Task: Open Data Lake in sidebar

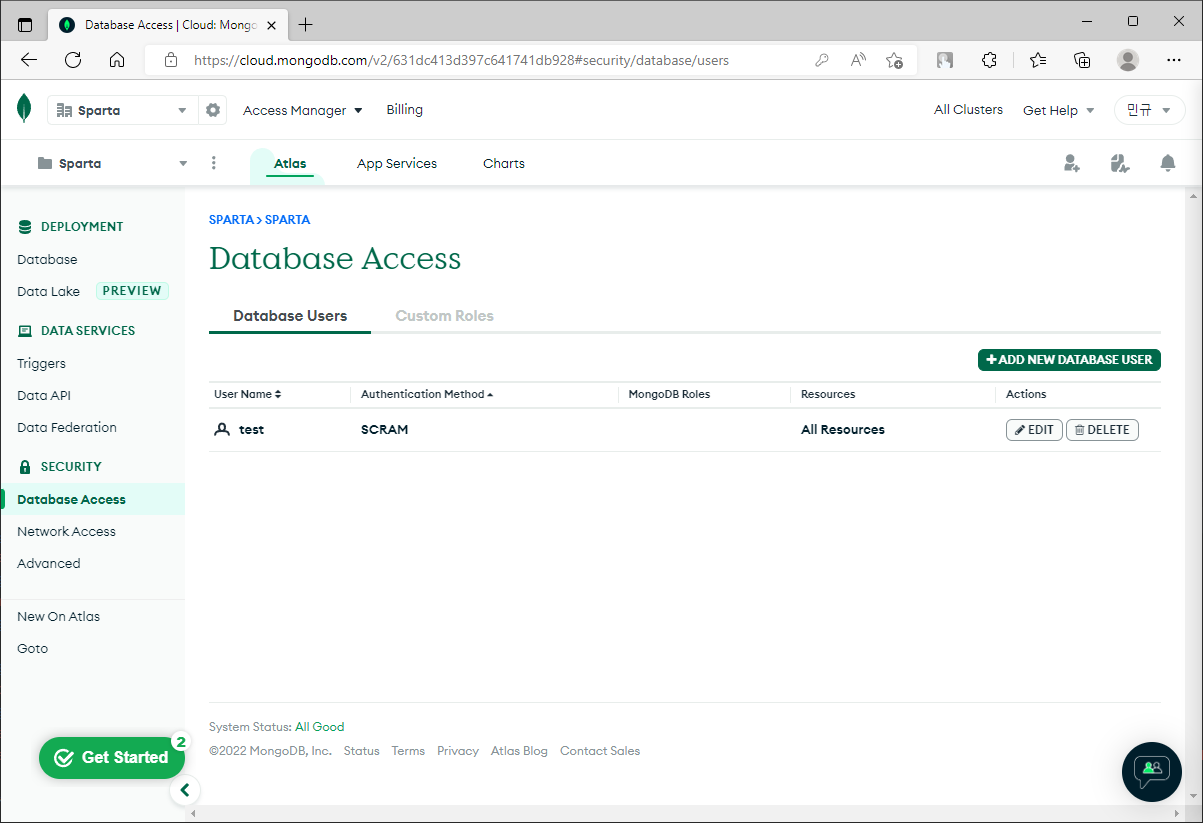Action: [48, 291]
